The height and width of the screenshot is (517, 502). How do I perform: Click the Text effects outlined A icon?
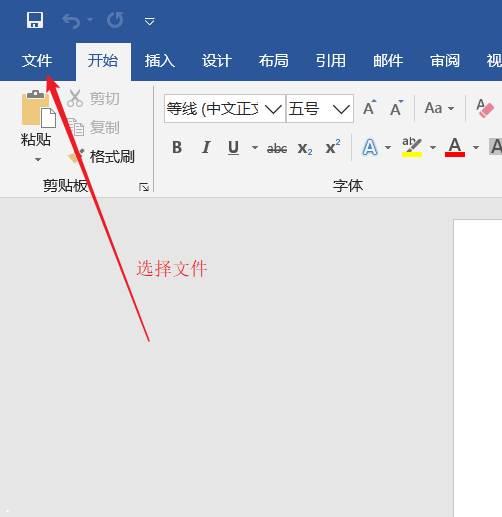pyautogui.click(x=370, y=147)
